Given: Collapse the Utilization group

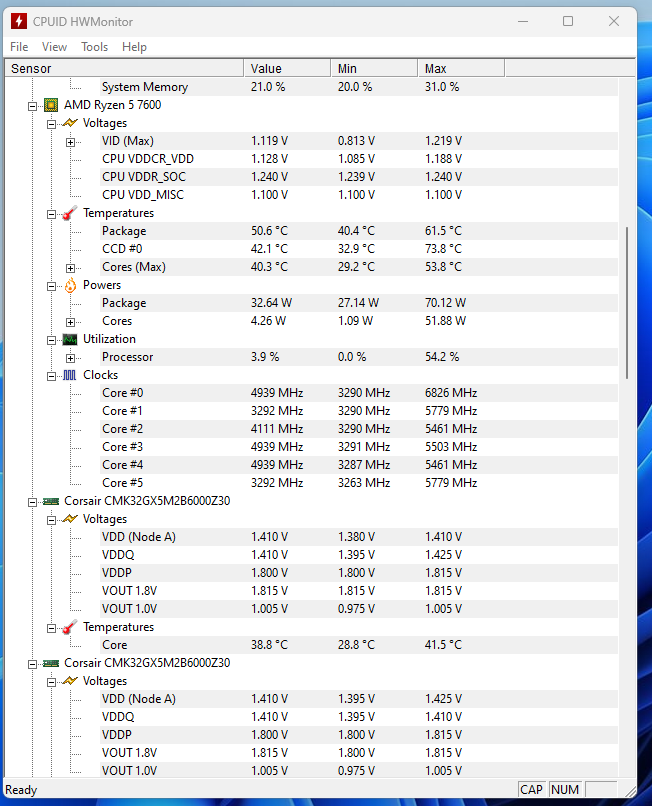Looking at the screenshot, I should tap(51, 340).
